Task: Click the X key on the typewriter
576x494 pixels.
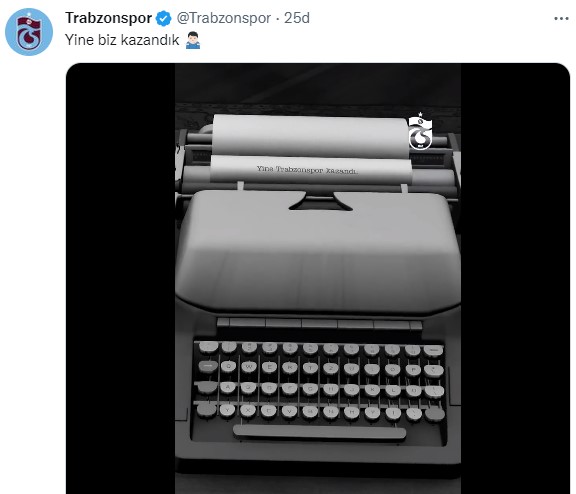Action: click(248, 410)
